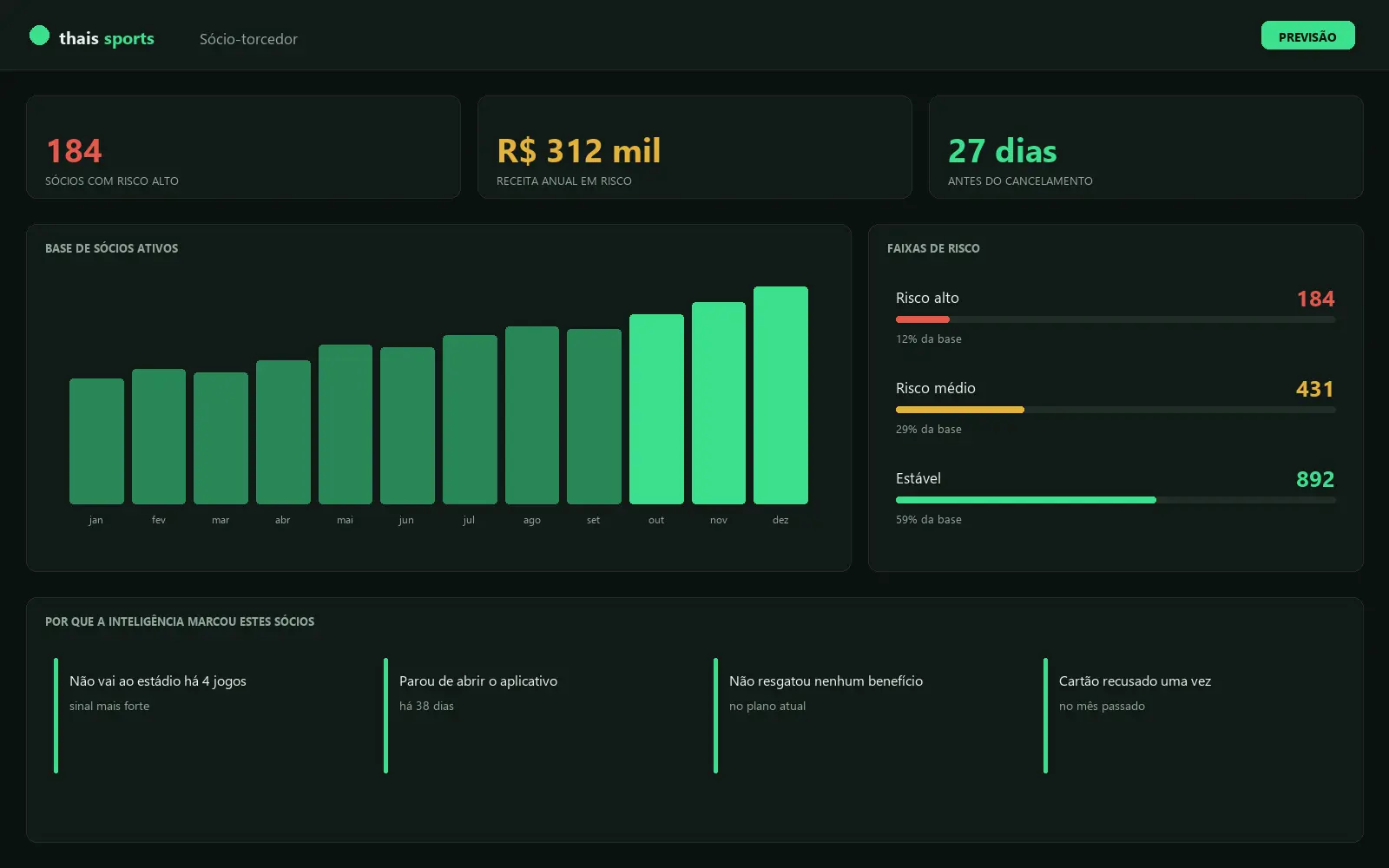1389x868 pixels.
Task: Select the Risco médio label
Action: [936, 388]
